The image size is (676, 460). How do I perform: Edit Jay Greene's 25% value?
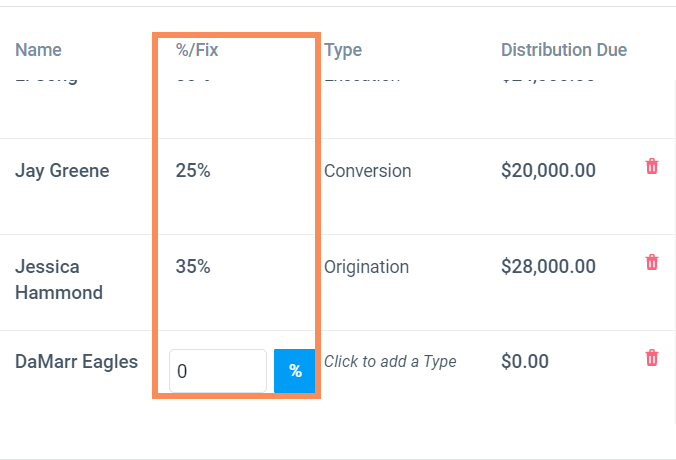coord(193,171)
